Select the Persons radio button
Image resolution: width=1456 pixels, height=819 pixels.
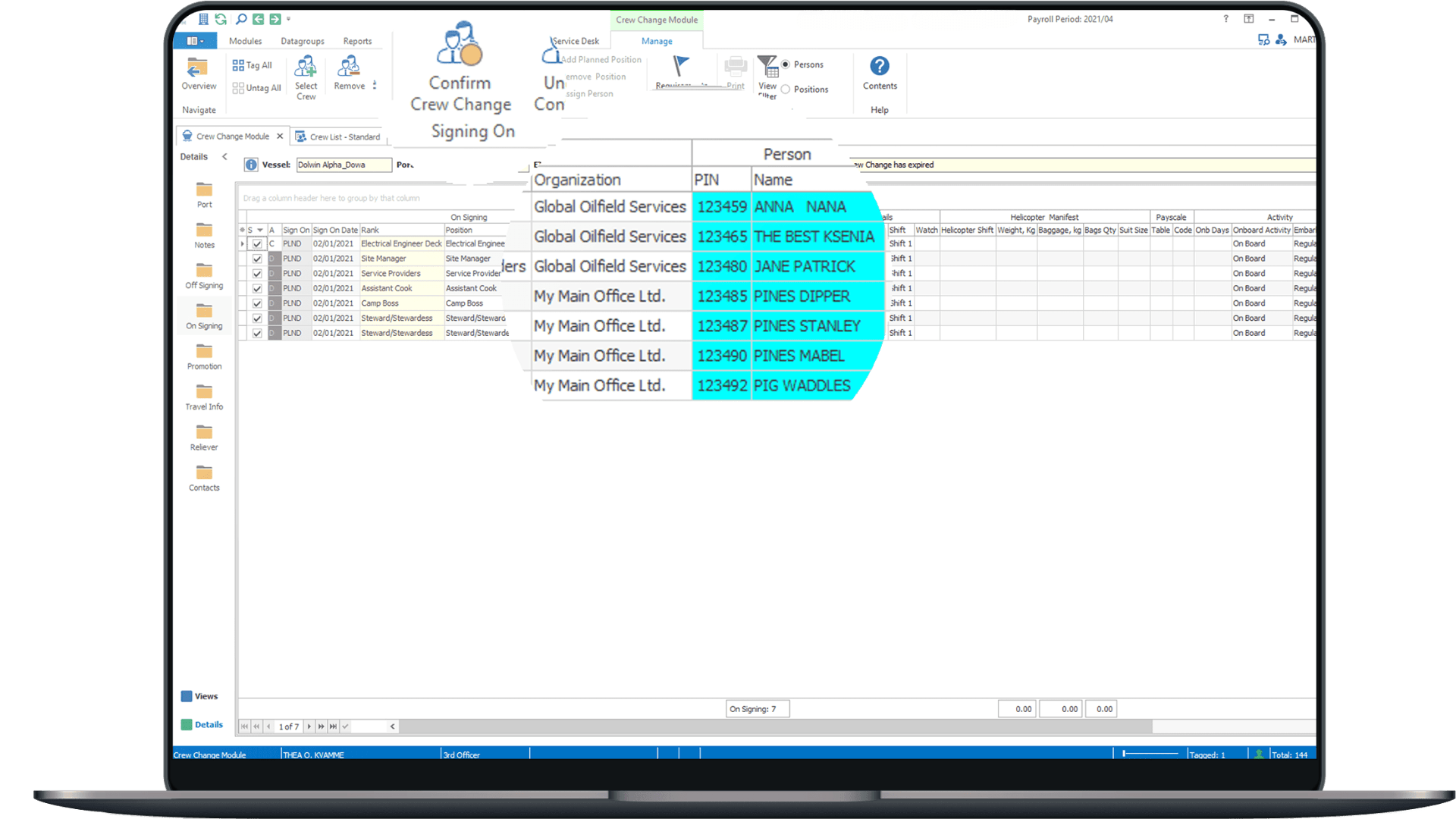[x=786, y=64]
